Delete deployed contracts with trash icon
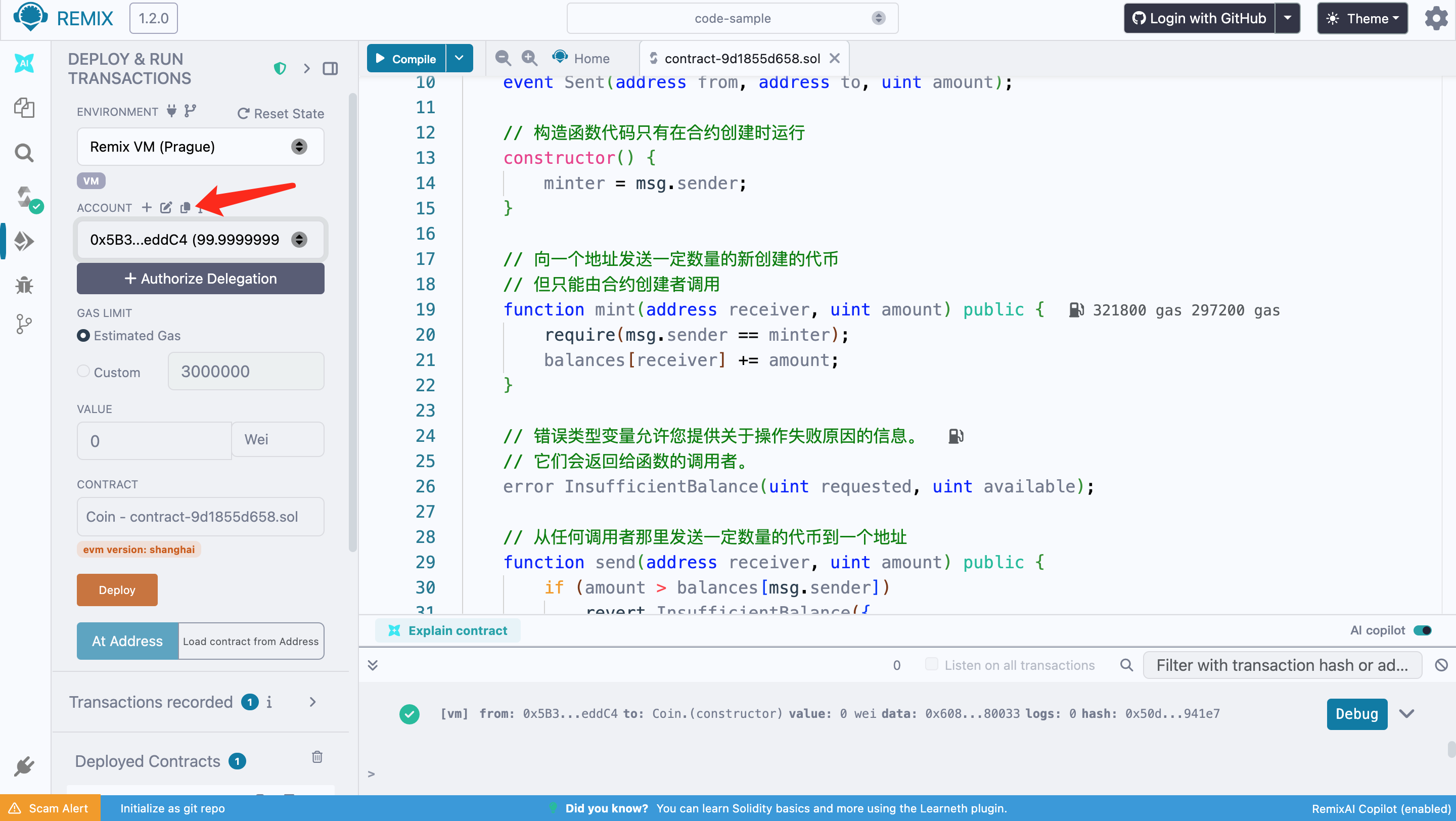This screenshot has height=821, width=1456. click(317, 757)
